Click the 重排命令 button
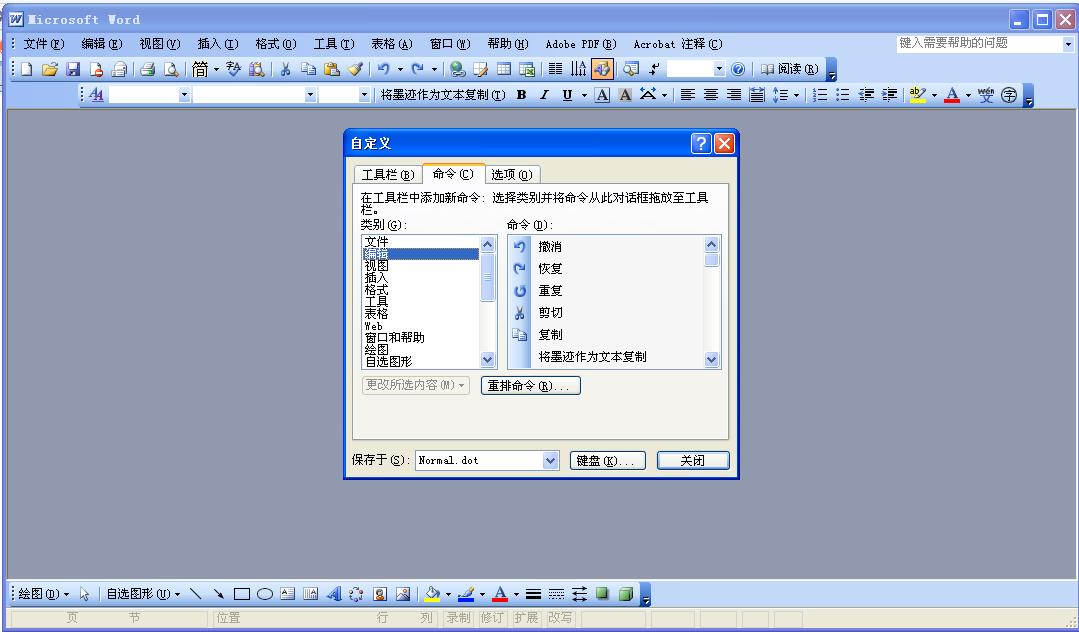 [531, 385]
